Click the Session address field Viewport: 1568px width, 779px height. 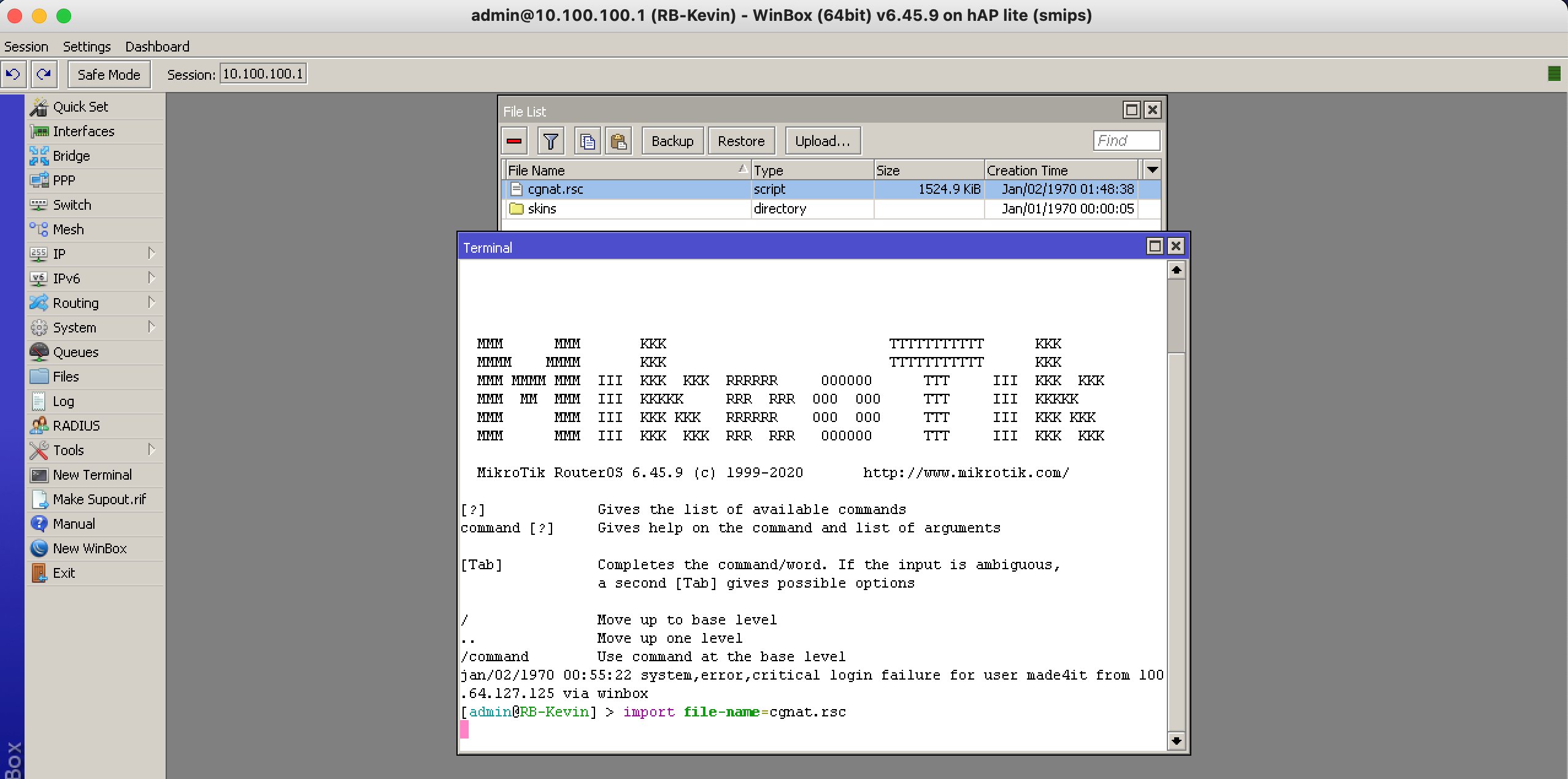coord(263,74)
